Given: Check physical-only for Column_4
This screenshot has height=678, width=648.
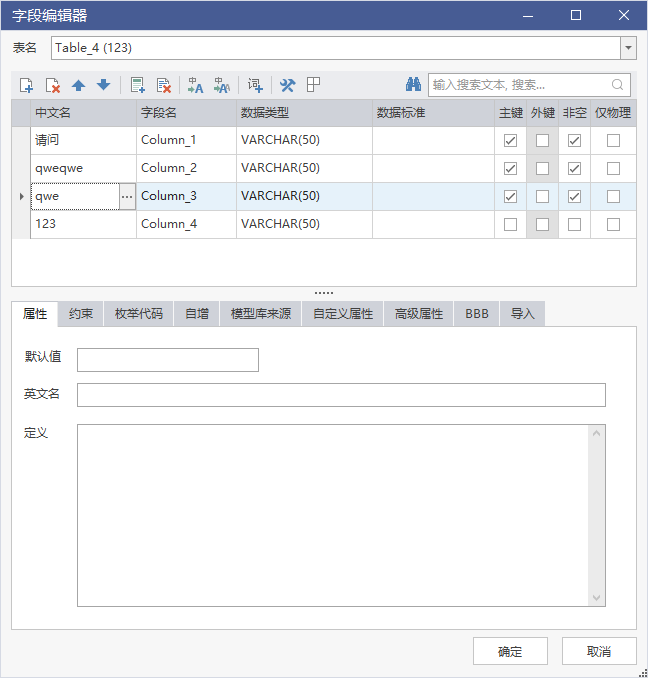Looking at the screenshot, I should tap(613, 225).
